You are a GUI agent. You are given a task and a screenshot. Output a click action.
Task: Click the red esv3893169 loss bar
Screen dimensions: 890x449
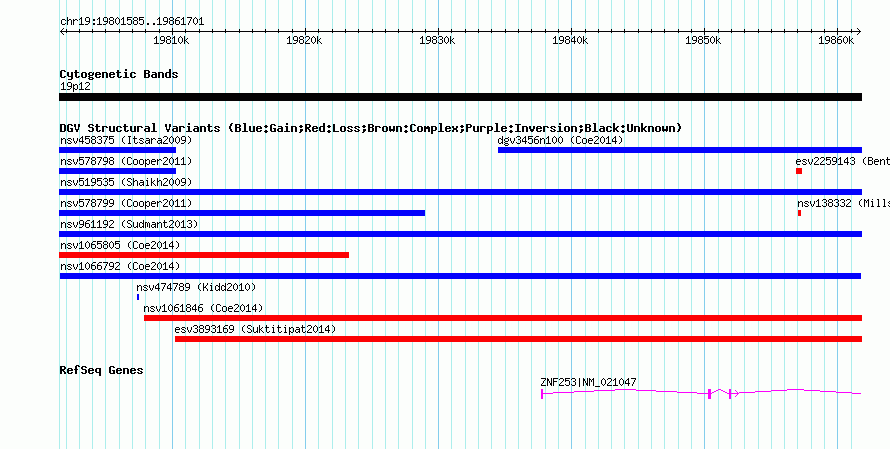click(518, 339)
